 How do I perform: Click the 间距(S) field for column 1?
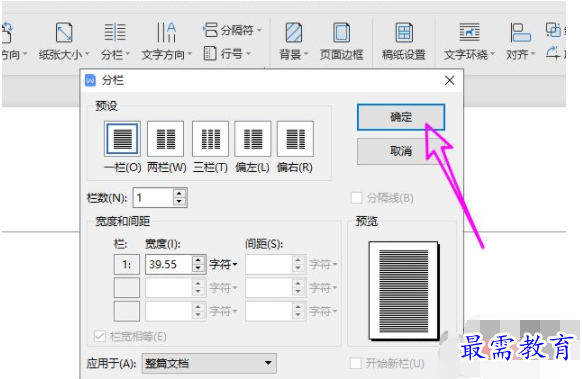(269, 264)
